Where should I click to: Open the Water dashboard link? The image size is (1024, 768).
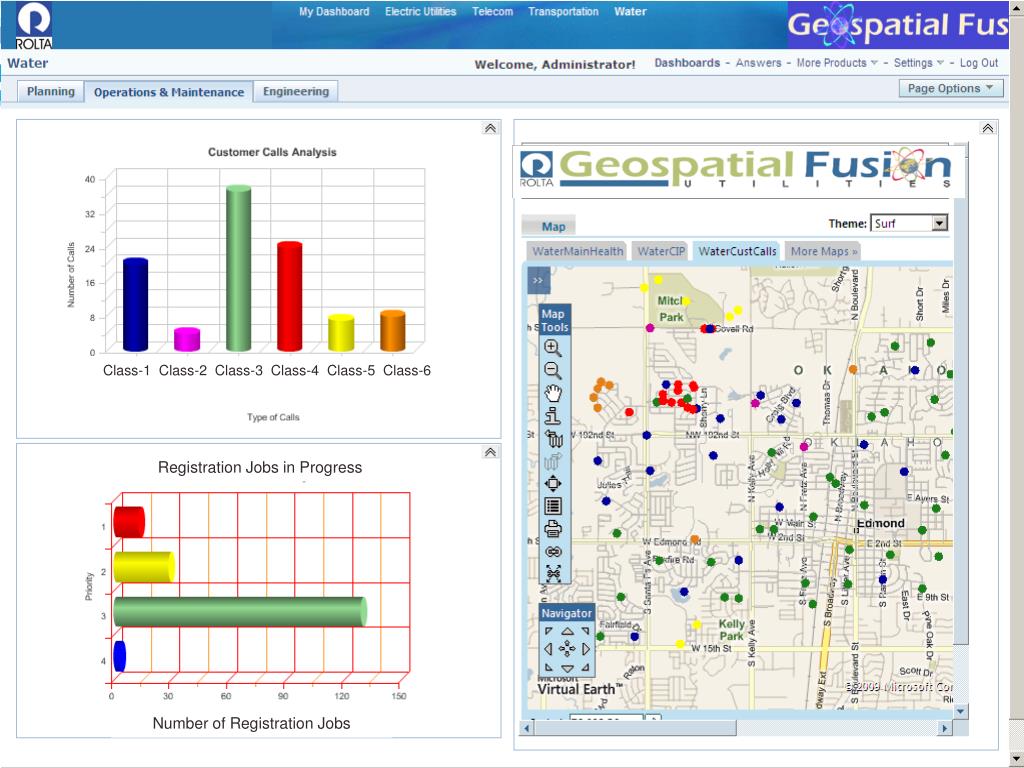point(630,12)
